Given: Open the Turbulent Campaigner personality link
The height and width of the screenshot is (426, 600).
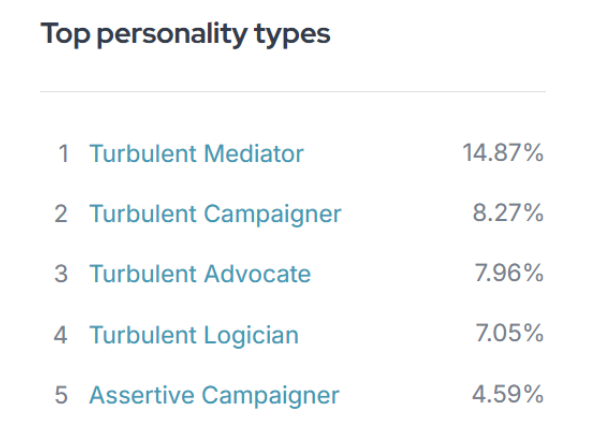Looking at the screenshot, I should pos(215,214).
